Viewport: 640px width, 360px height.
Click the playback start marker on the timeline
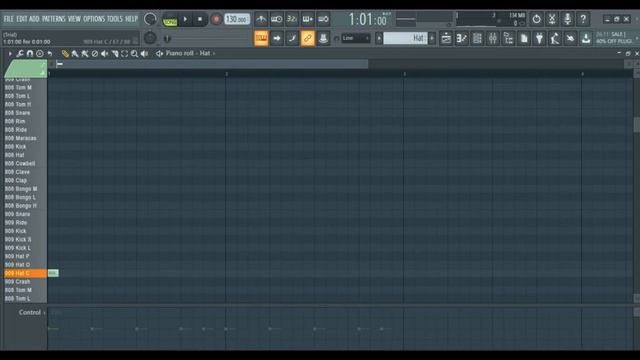(x=60, y=64)
